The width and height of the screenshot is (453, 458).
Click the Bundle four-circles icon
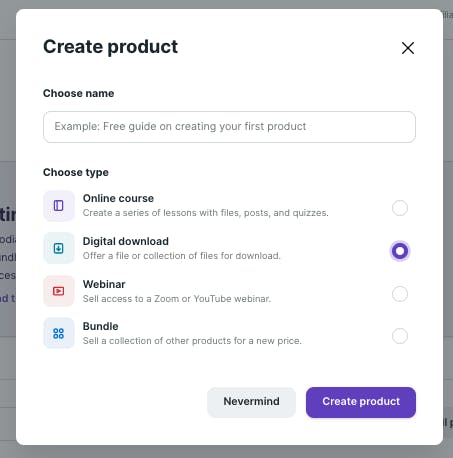click(x=59, y=333)
